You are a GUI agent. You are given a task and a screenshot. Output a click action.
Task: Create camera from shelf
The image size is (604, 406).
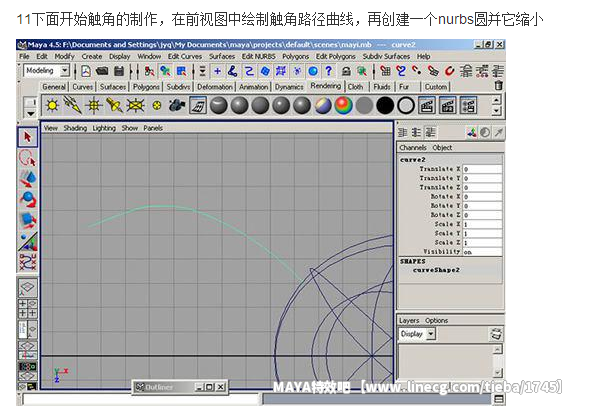[x=177, y=105]
